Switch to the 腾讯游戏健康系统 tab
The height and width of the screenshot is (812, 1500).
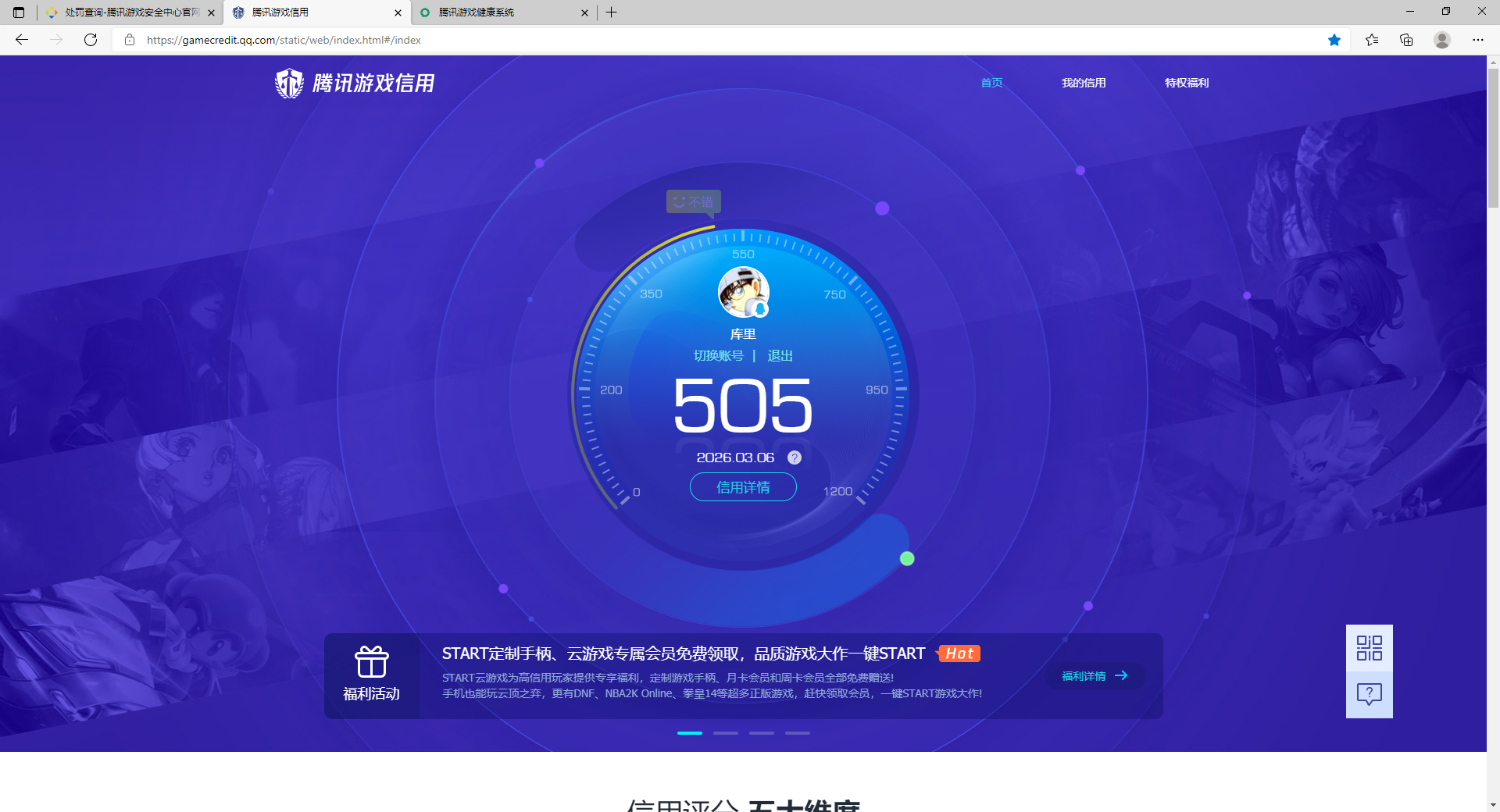(500, 12)
